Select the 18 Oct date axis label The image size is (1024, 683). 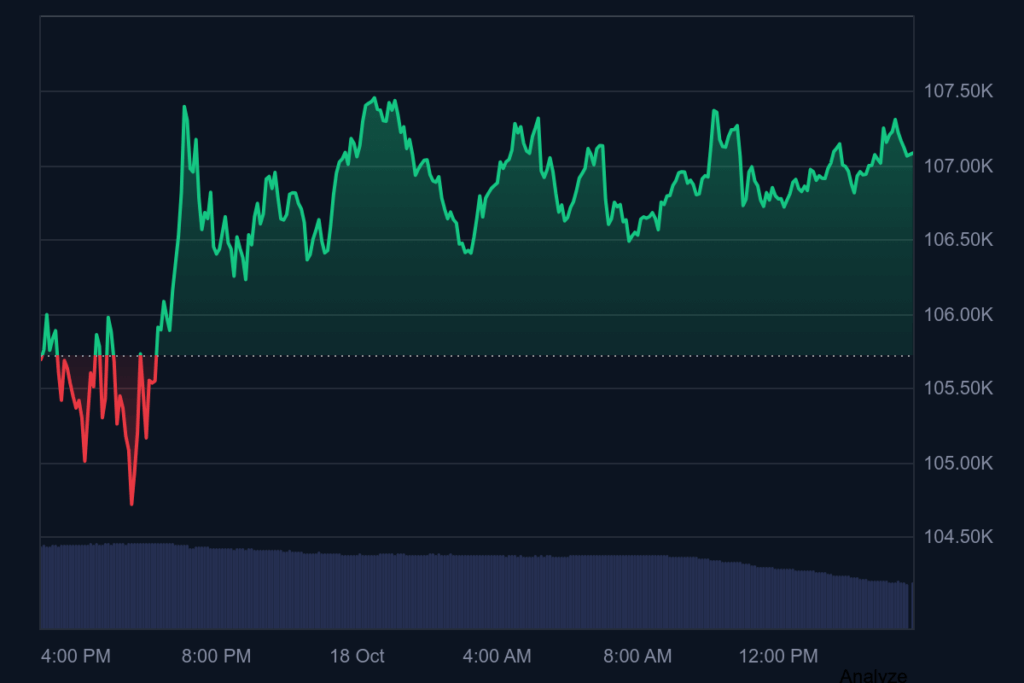(x=357, y=656)
